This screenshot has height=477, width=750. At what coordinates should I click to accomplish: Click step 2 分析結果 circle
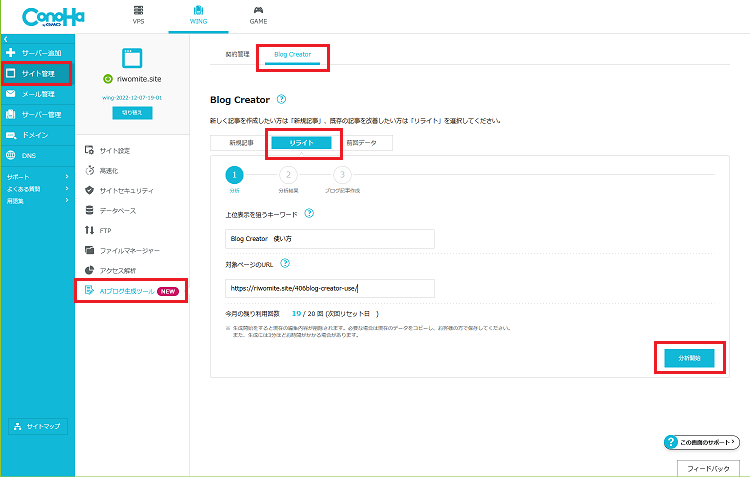tap(288, 175)
